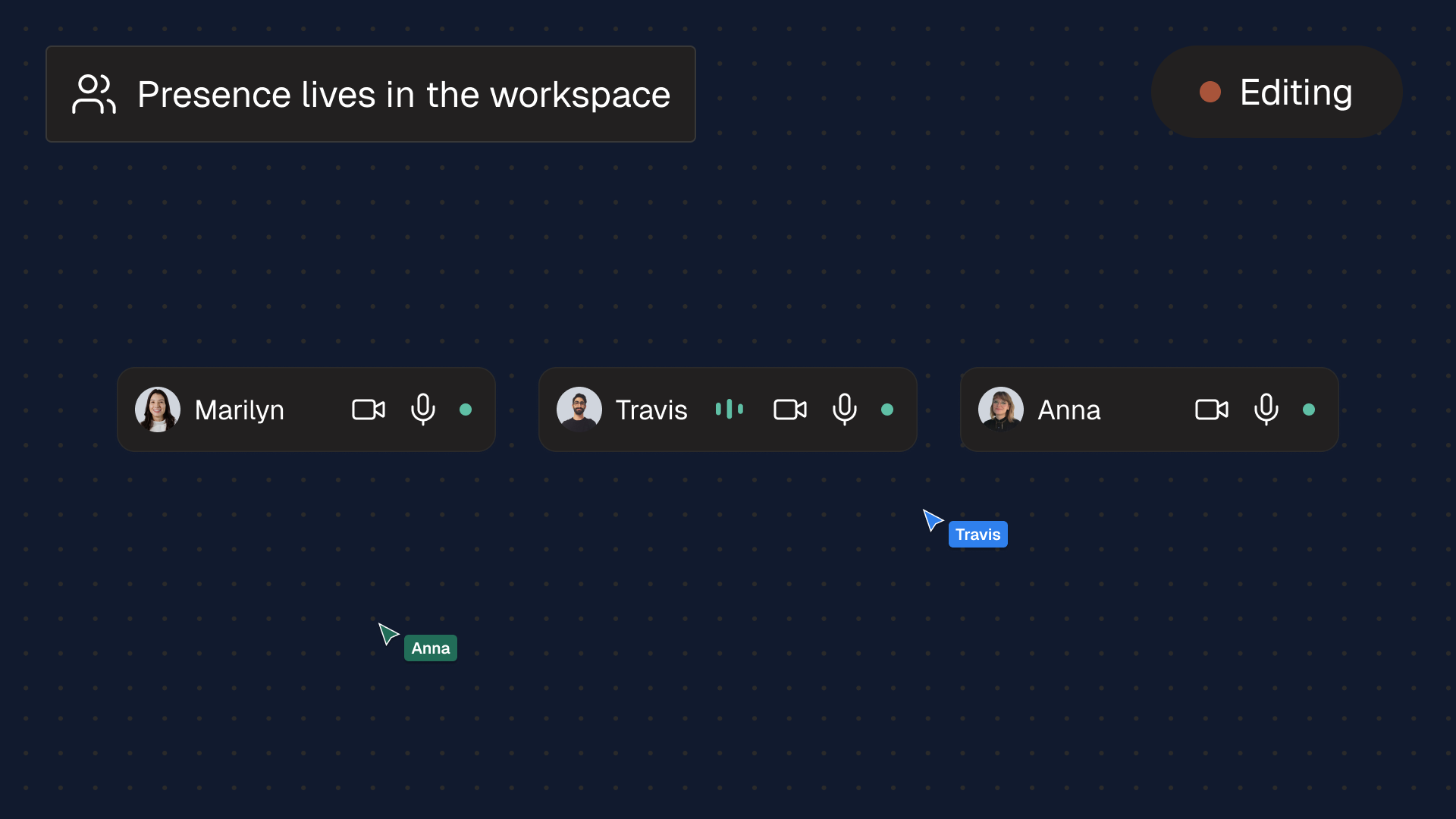Click the name Travis on his presence card
The width and height of the screenshot is (1456, 819).
coord(651,410)
